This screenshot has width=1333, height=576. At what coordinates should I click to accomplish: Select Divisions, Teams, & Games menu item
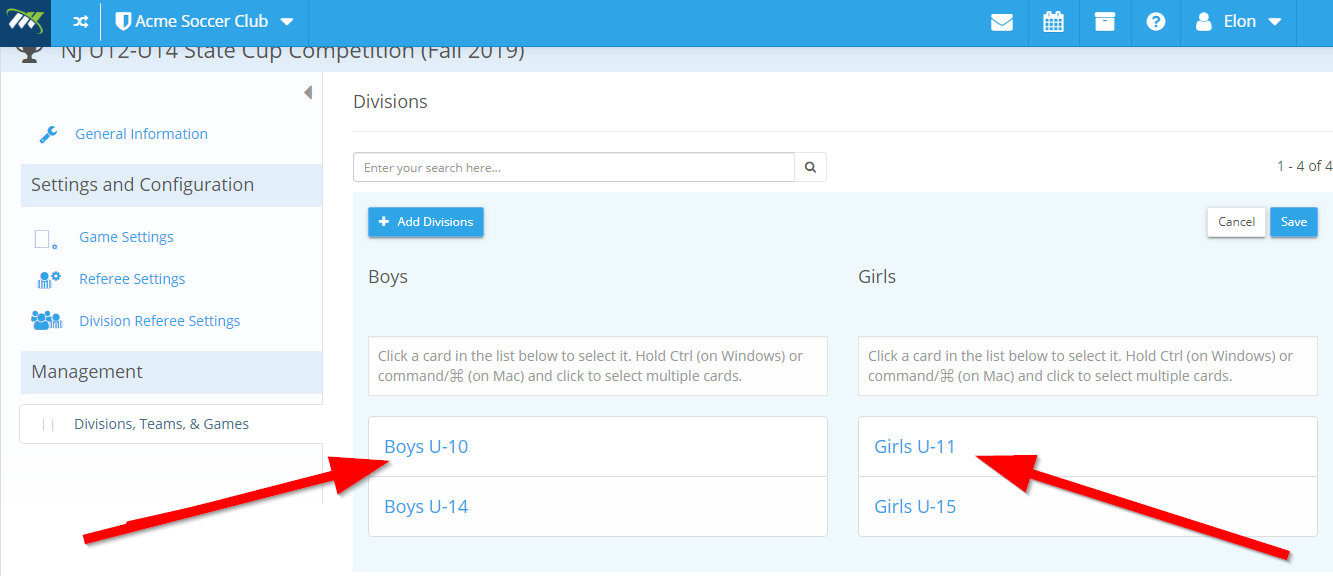click(171, 424)
